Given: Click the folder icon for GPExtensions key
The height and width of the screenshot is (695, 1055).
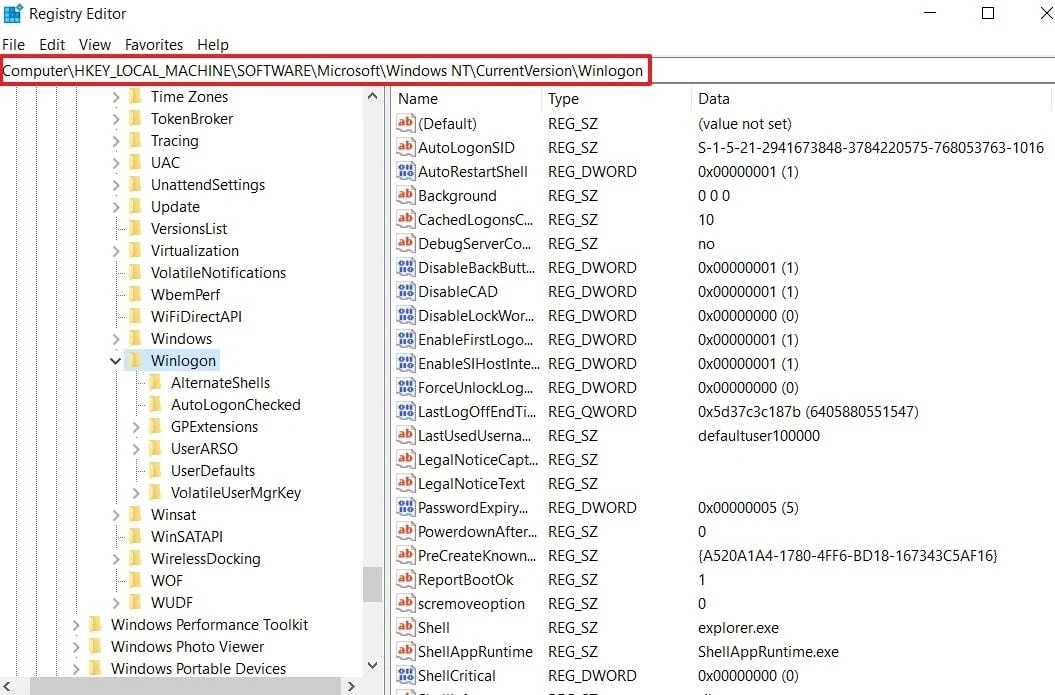Looking at the screenshot, I should (x=155, y=426).
